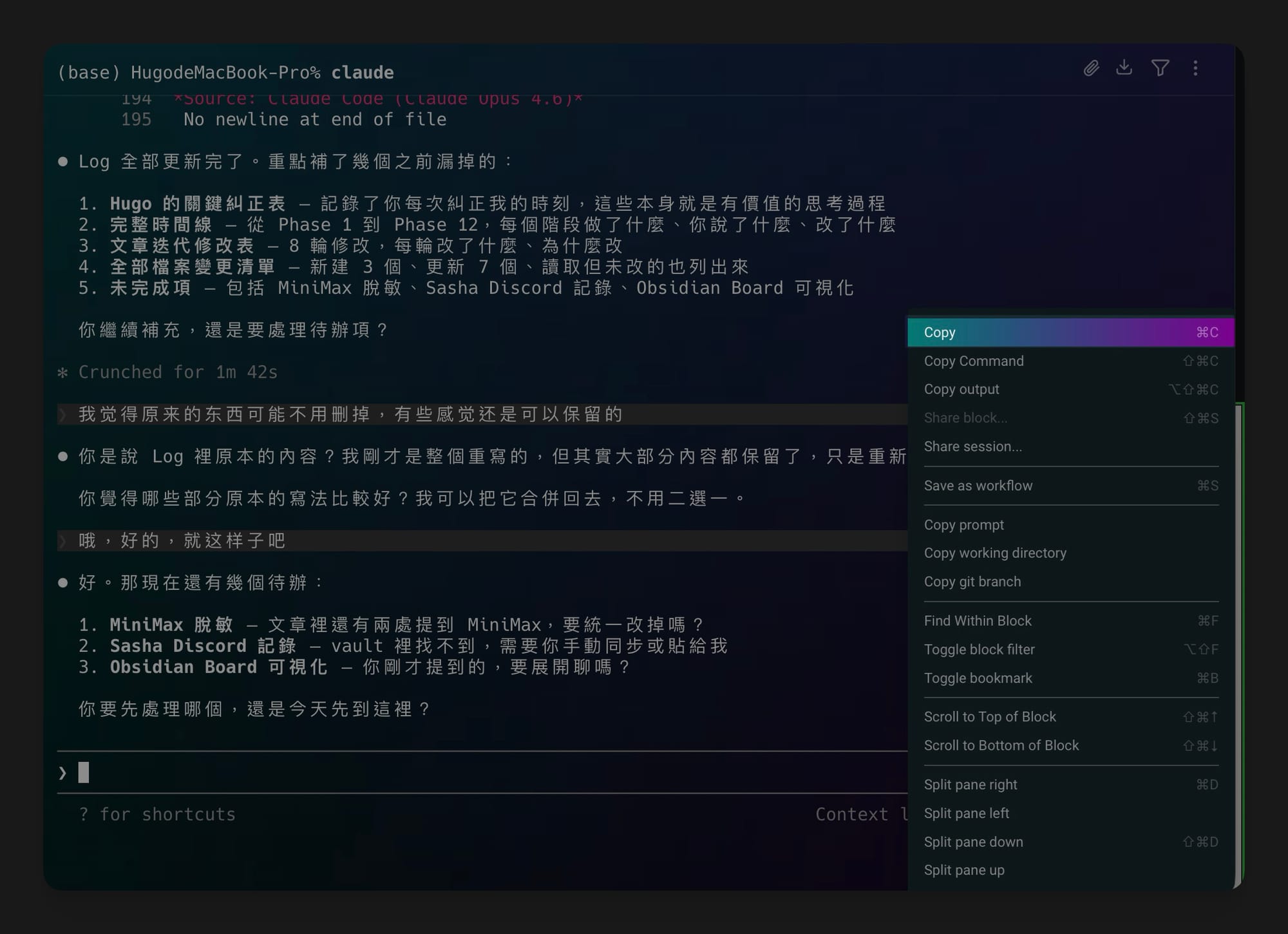This screenshot has height=934, width=1288.
Task: Click the filter funnel icon
Action: coord(1160,68)
